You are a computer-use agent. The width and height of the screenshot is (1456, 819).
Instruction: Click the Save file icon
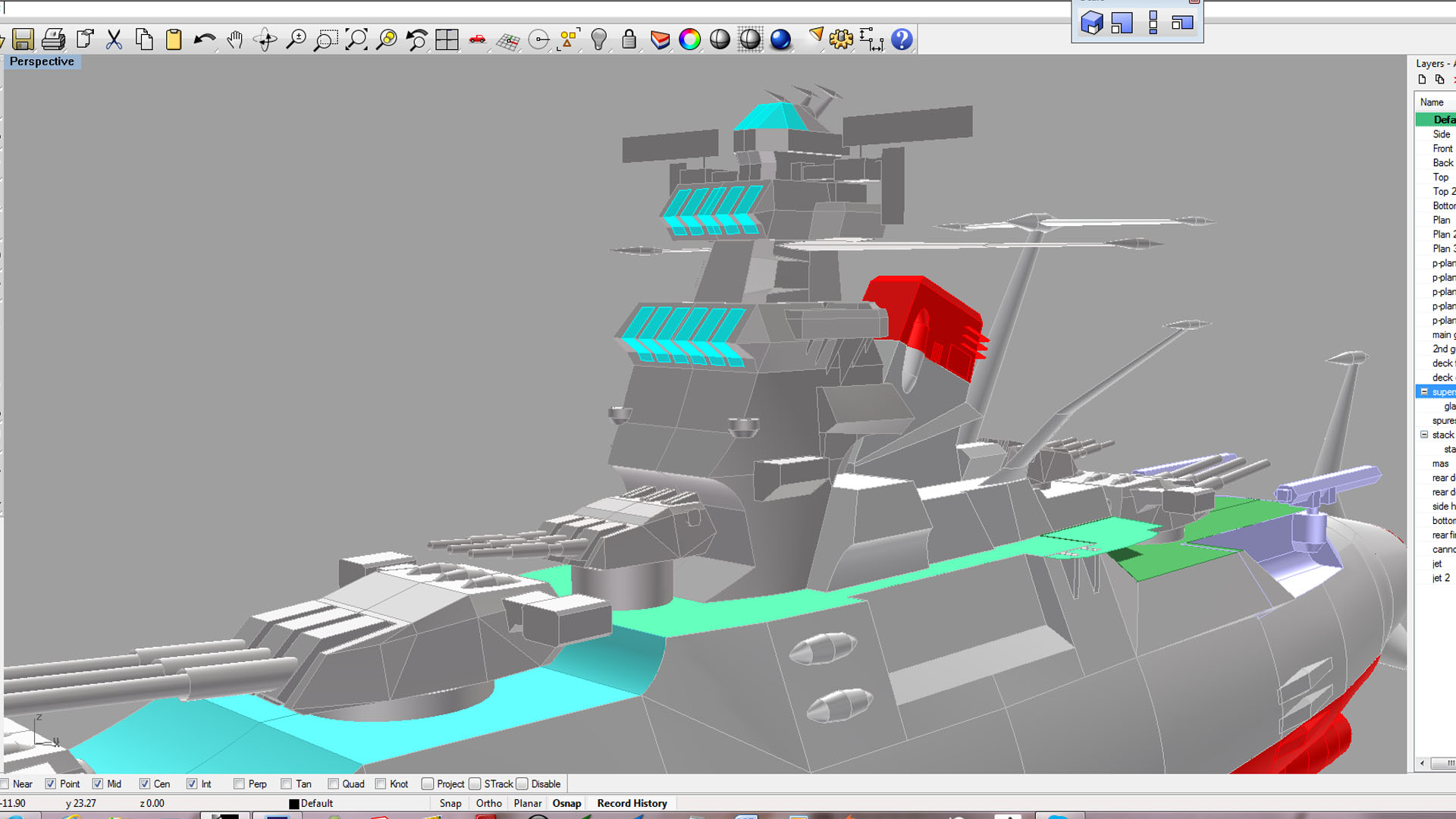[24, 39]
